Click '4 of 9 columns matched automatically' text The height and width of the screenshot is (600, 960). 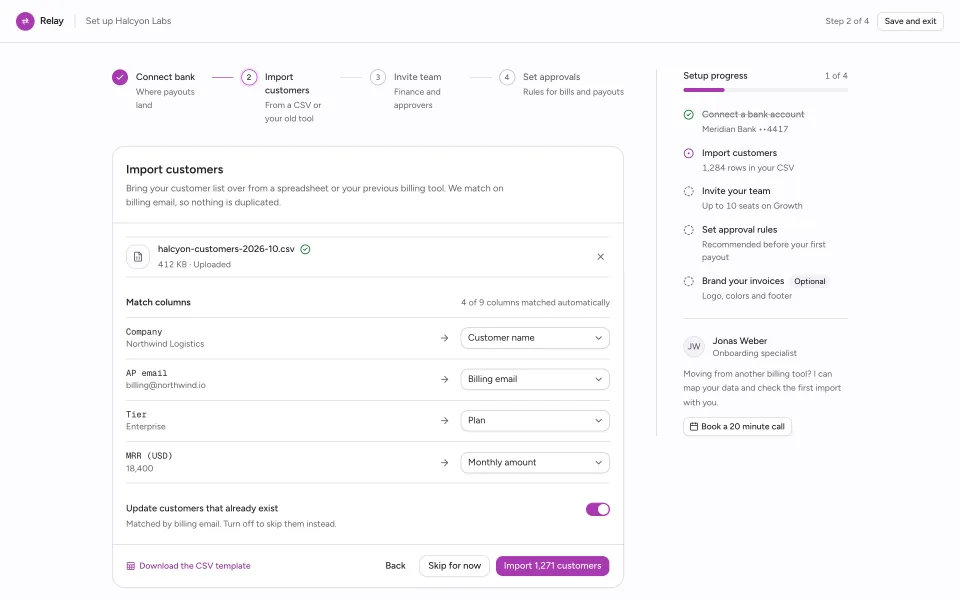pyautogui.click(x=535, y=302)
